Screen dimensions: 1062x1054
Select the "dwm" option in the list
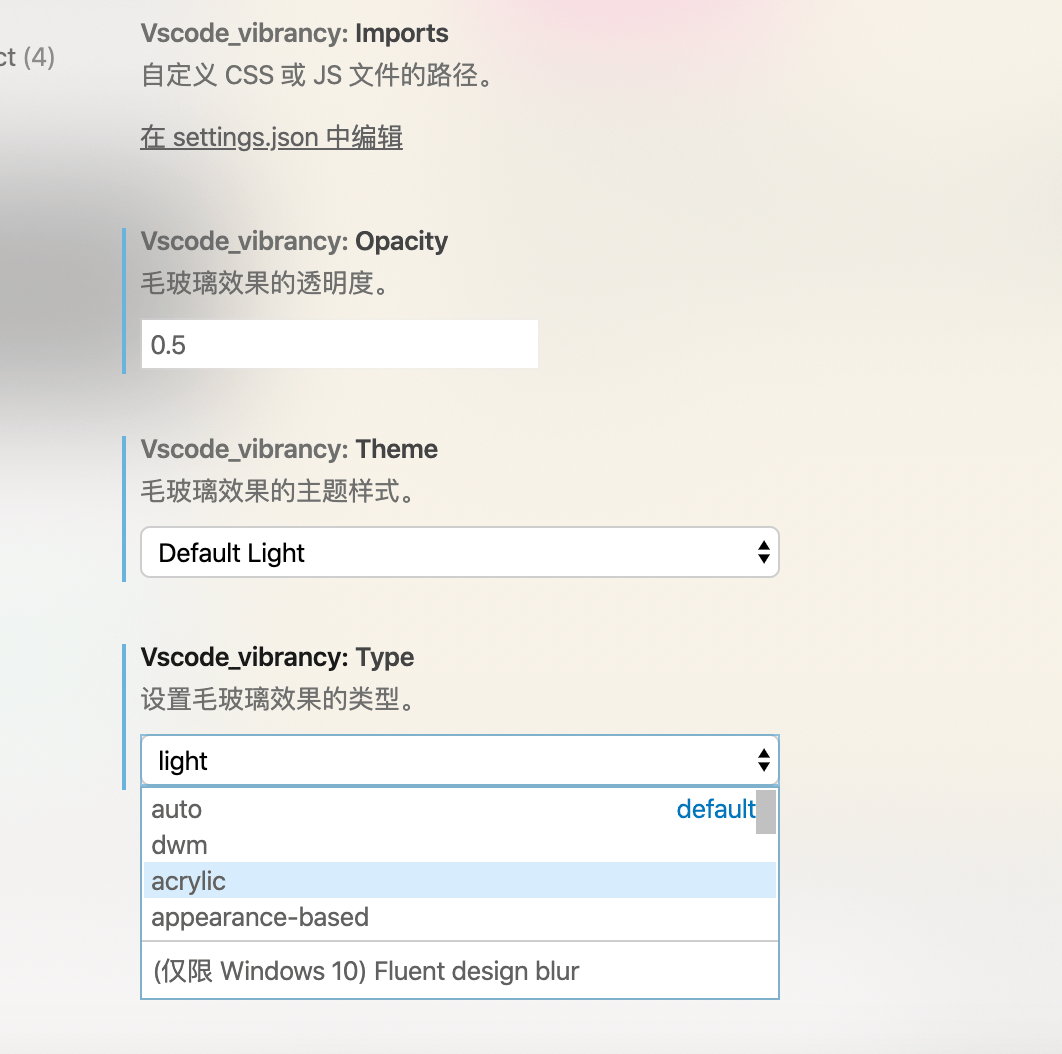coord(460,845)
